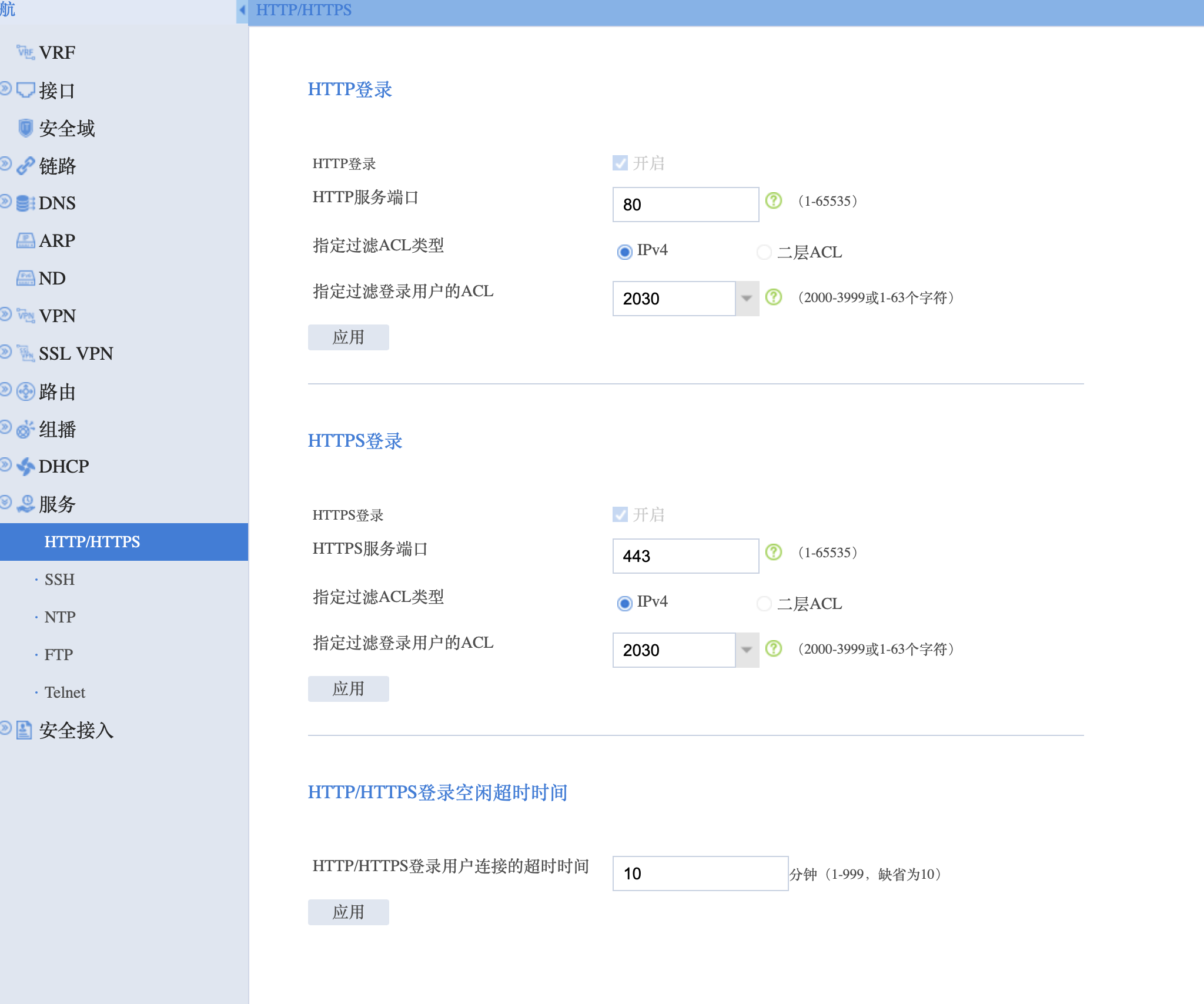This screenshot has height=1004, width=1204.
Task: Toggle the HTTP登录 开启 checkbox
Action: (x=620, y=163)
